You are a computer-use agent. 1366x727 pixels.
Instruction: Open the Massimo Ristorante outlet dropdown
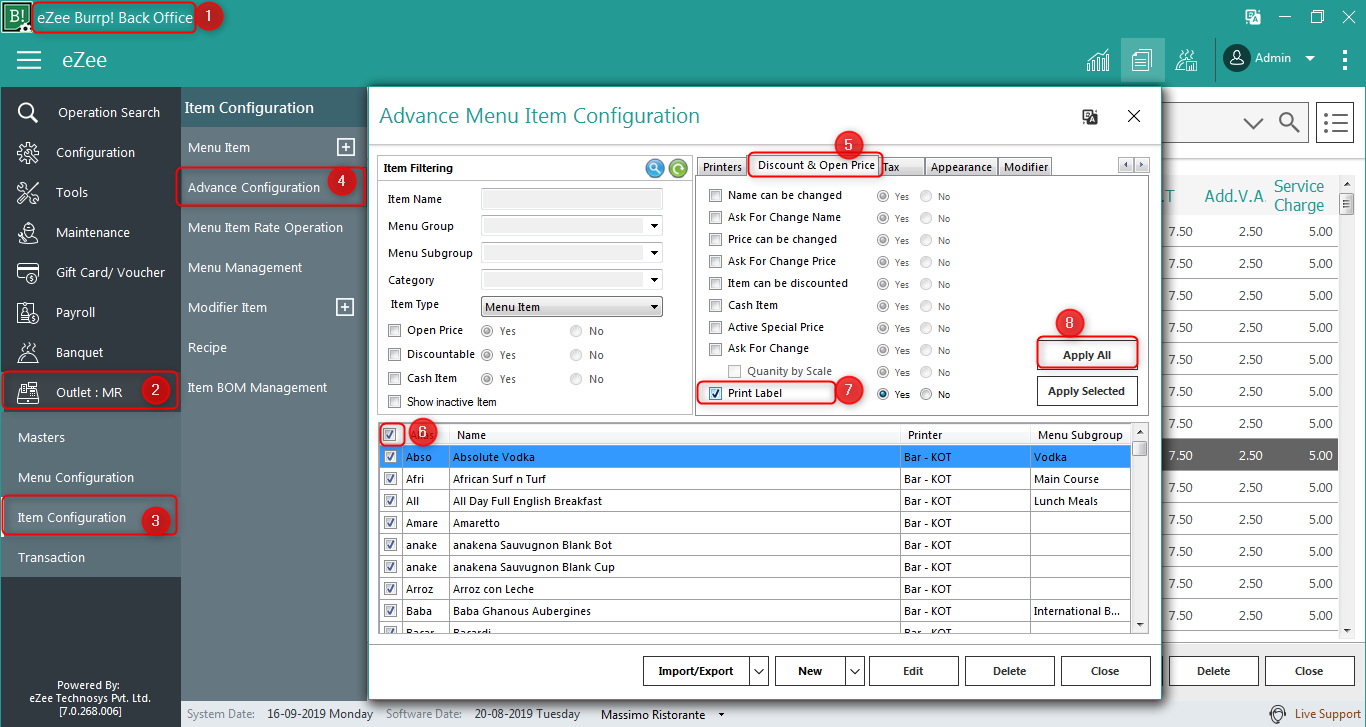click(x=722, y=715)
